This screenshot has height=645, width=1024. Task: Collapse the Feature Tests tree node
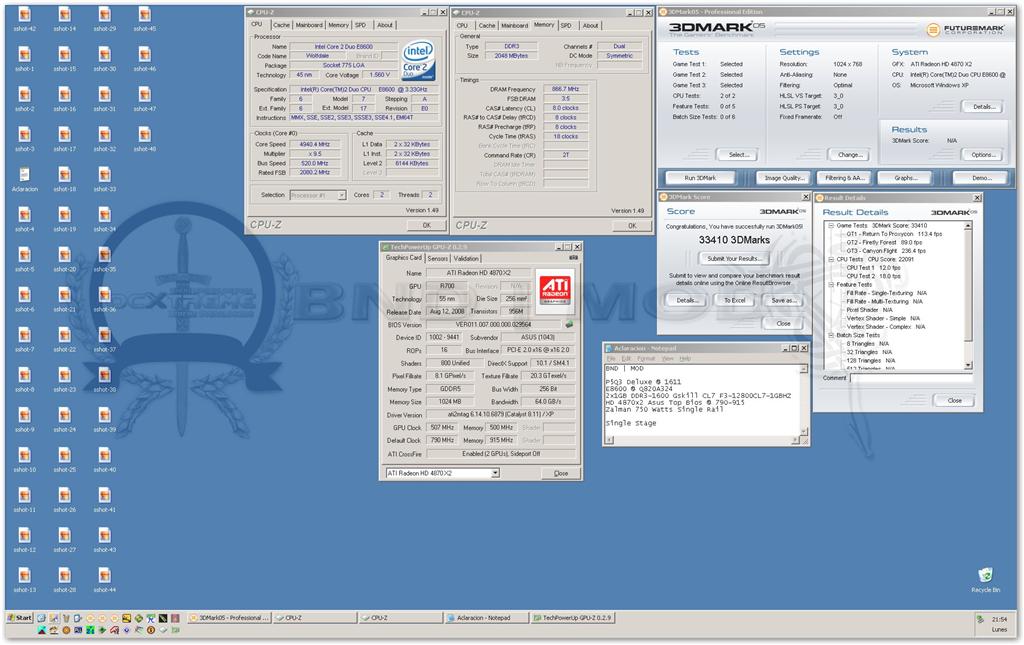click(x=831, y=285)
